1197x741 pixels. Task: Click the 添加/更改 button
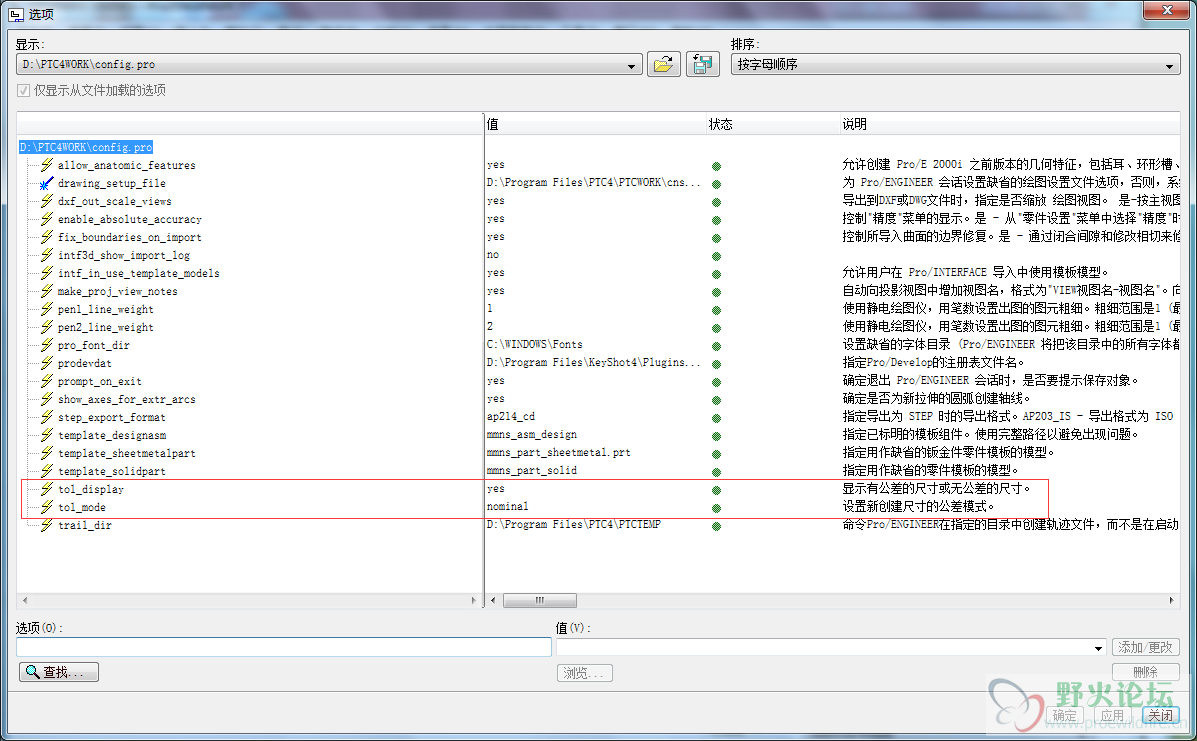tap(1146, 647)
